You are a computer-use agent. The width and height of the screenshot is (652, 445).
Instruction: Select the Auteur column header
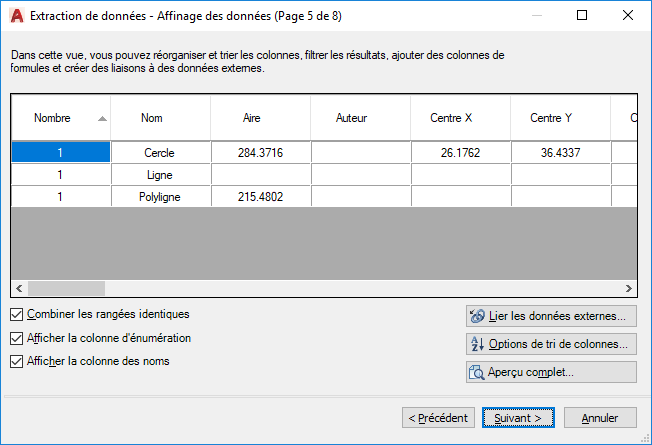pyautogui.click(x=360, y=118)
